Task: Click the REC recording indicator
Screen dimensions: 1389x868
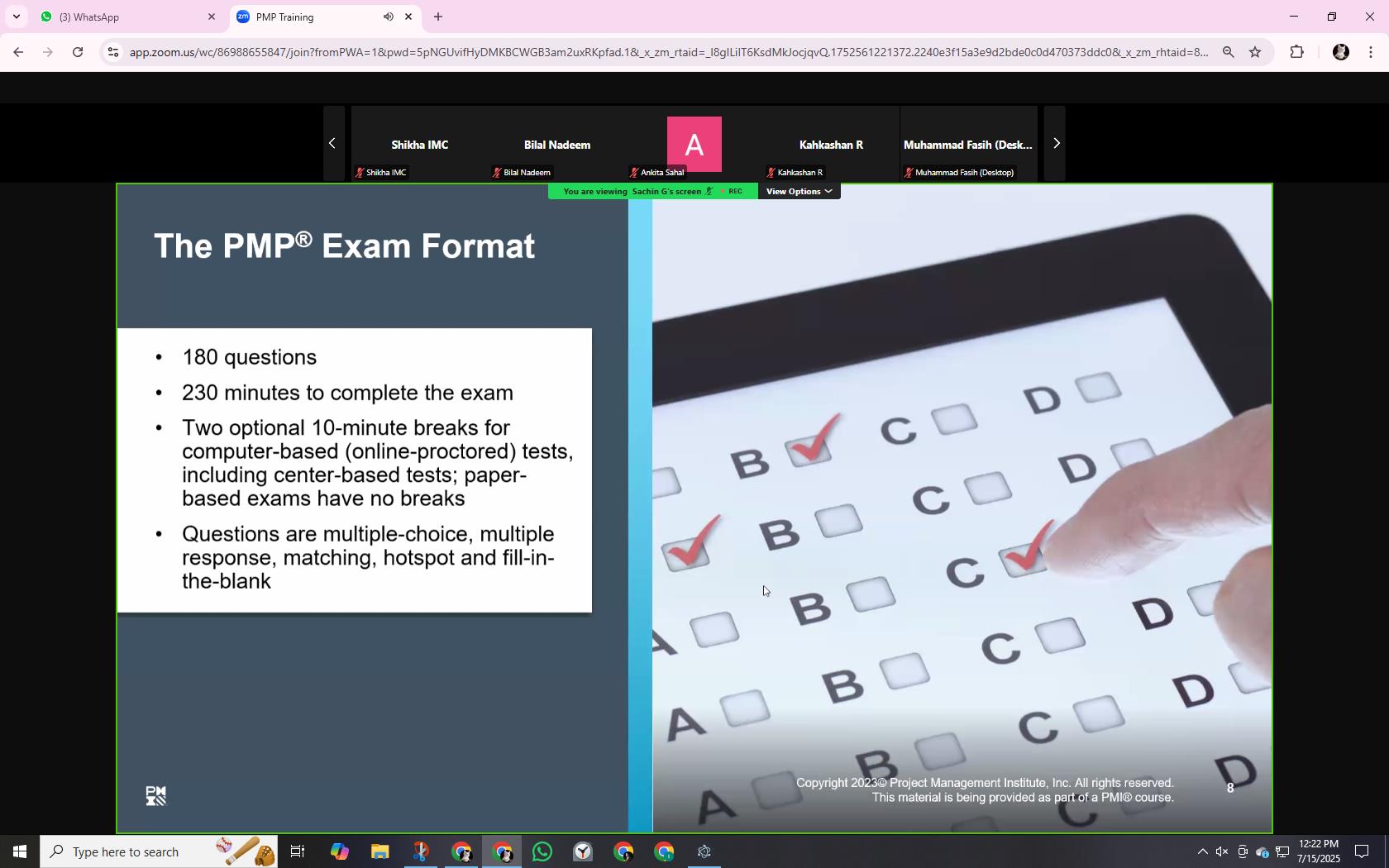Action: [x=732, y=191]
